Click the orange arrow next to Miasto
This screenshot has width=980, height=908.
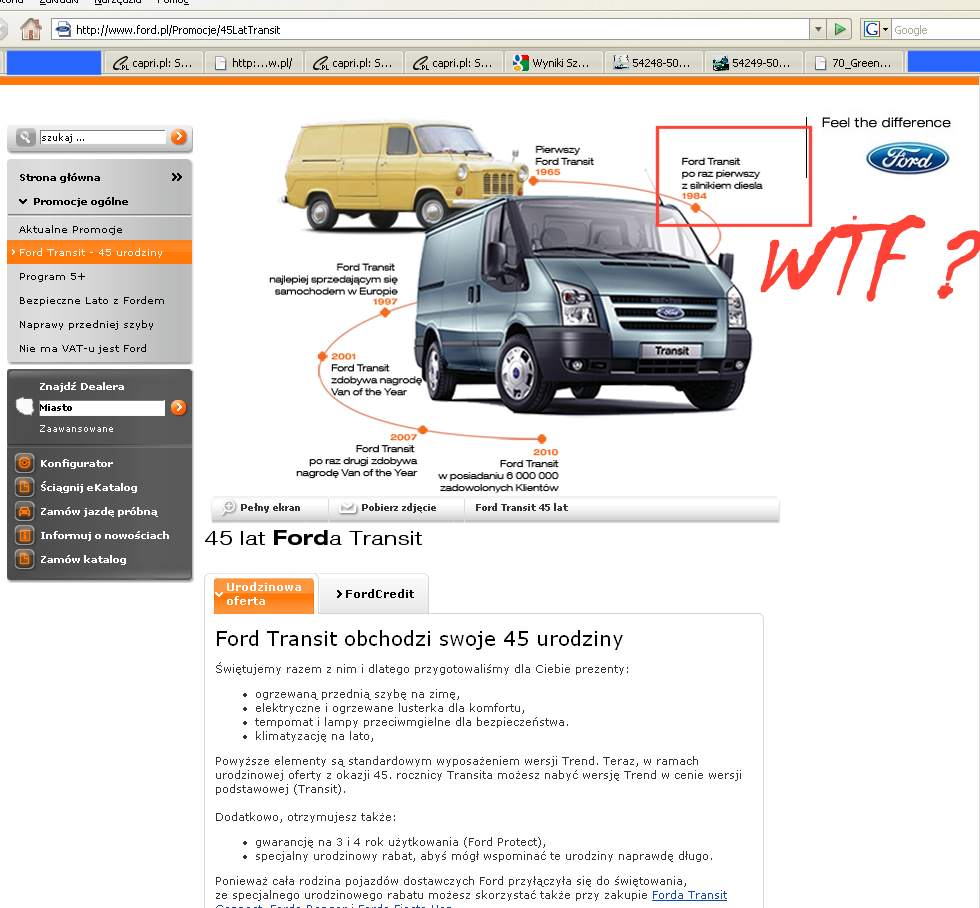[179, 407]
